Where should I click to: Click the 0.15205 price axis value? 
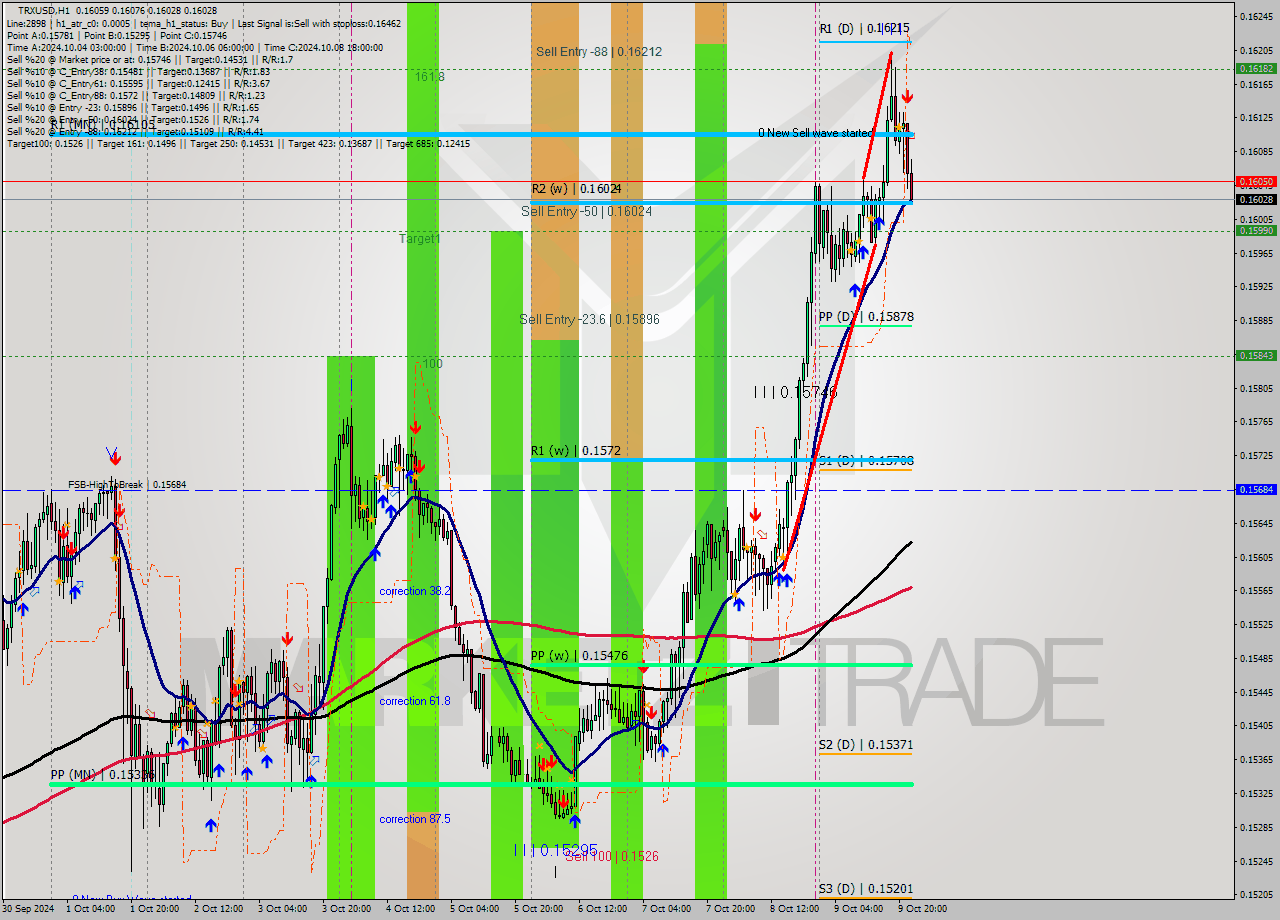pyautogui.click(x=1255, y=895)
